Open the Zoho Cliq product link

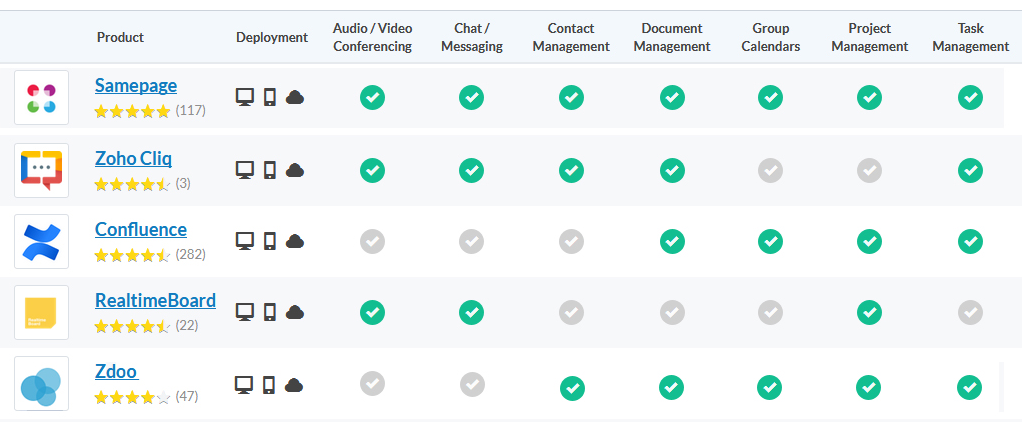tap(133, 158)
